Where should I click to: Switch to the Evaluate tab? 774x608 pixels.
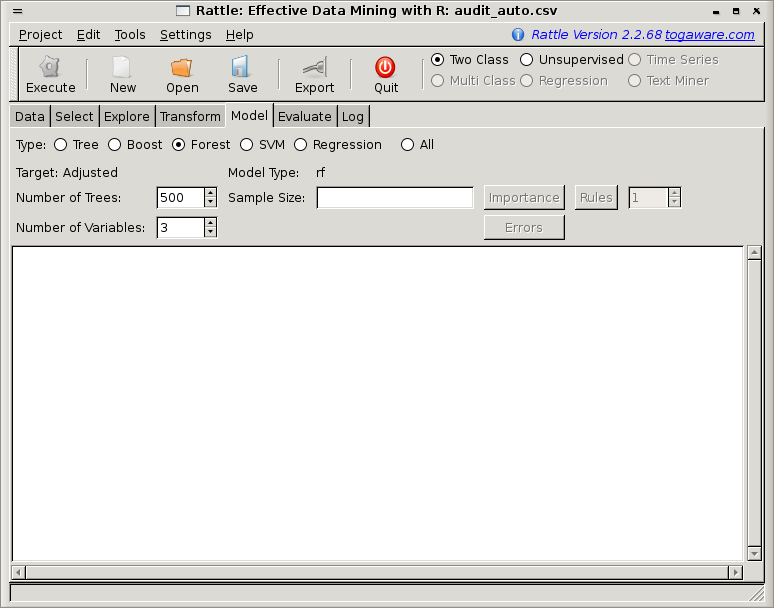coord(305,116)
